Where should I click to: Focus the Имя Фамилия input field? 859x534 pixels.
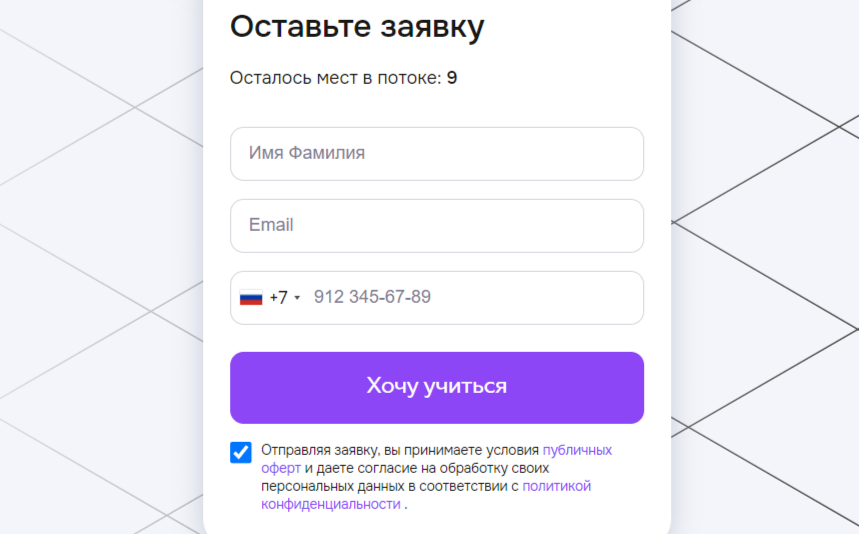coord(437,154)
